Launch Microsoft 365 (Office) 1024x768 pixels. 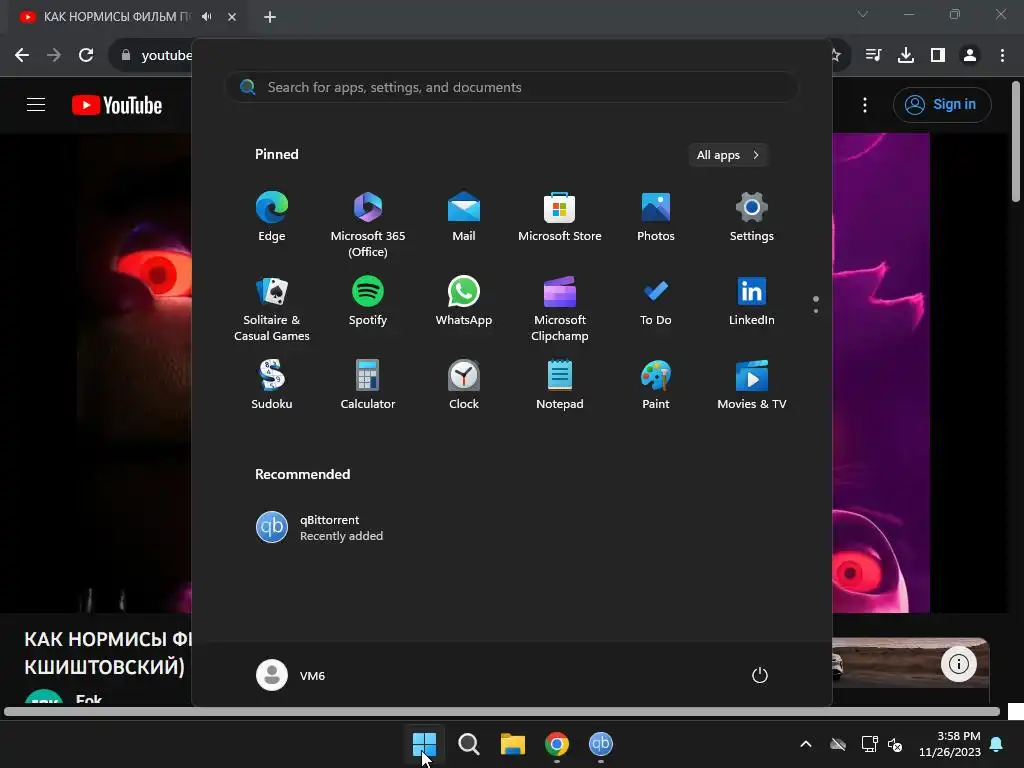[x=368, y=225]
